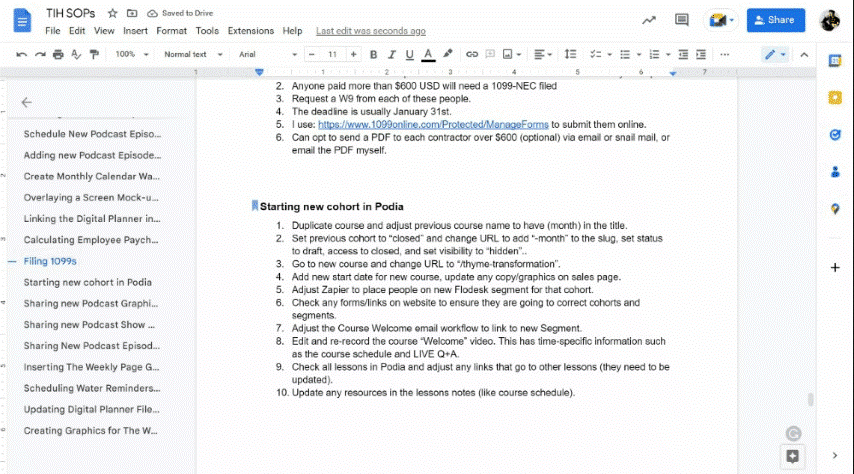Image resolution: width=854 pixels, height=474 pixels.
Task: Click the blue Share button
Action: (x=775, y=19)
